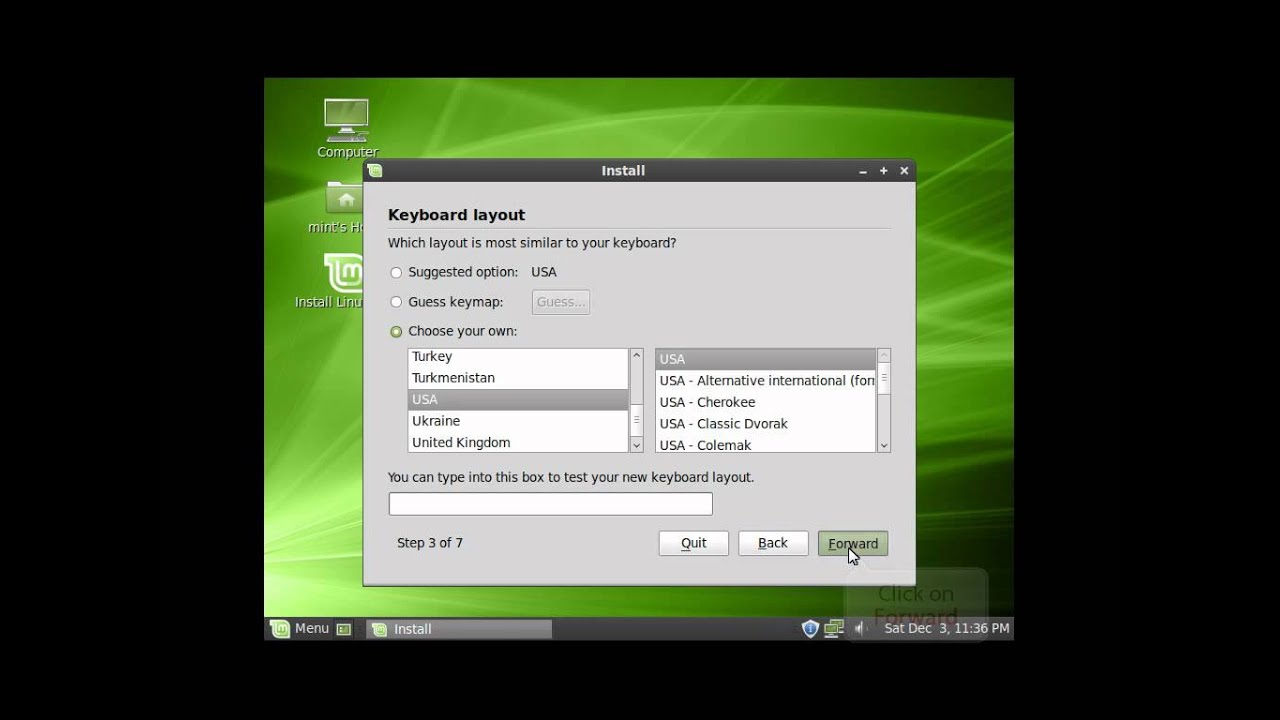
Task: Click the Quit button
Action: [694, 543]
